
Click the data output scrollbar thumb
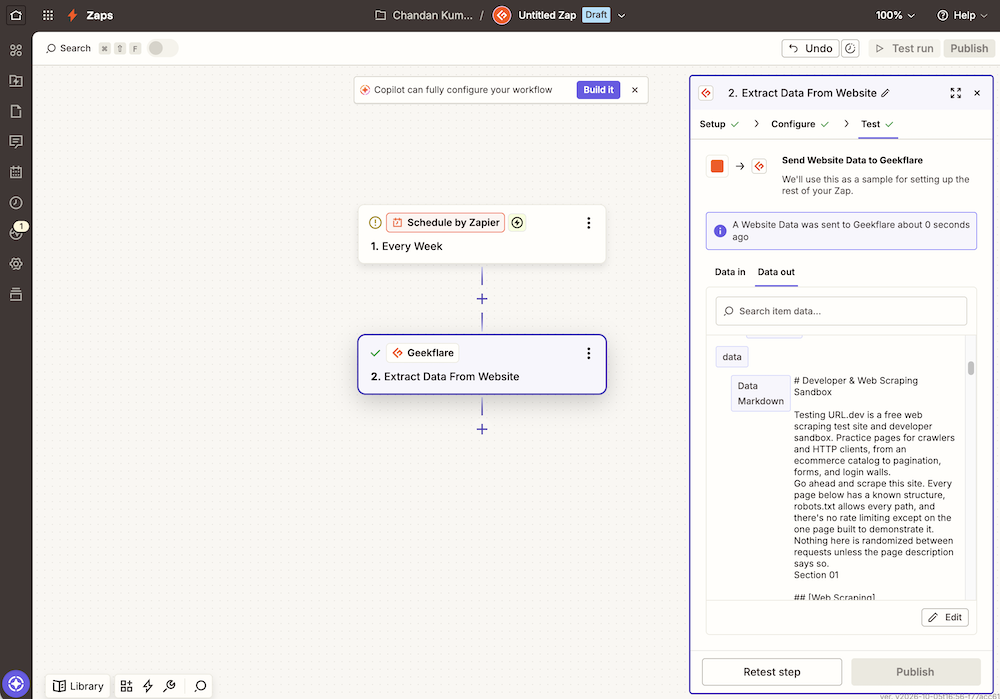click(x=971, y=368)
